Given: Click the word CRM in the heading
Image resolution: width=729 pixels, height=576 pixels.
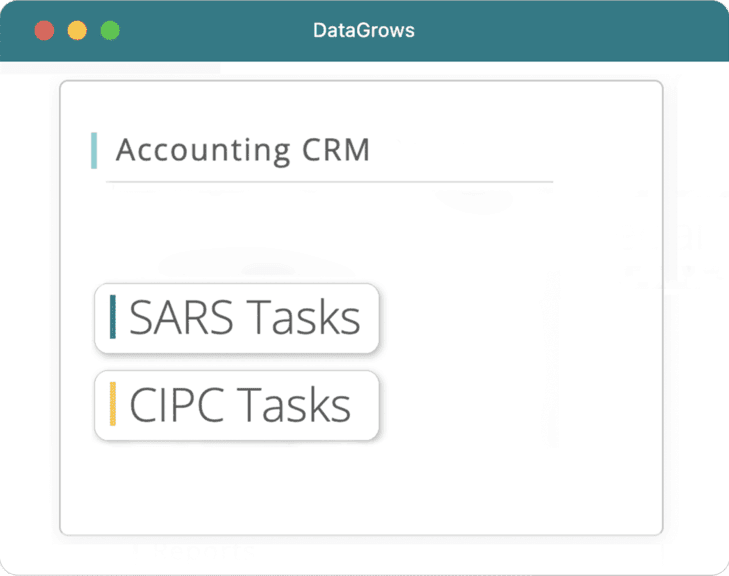Looking at the screenshot, I should (336, 150).
